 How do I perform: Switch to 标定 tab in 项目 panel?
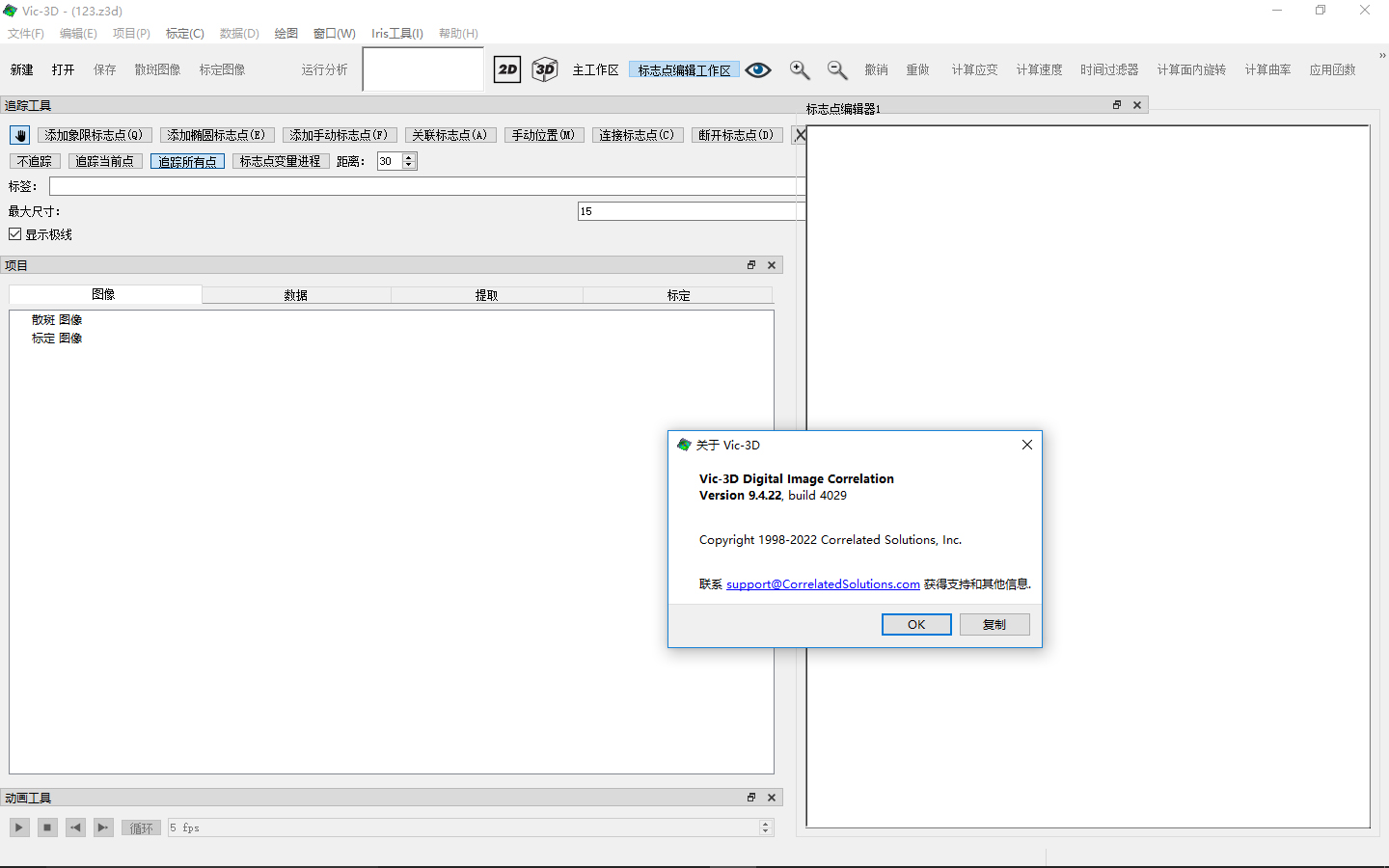[x=679, y=295]
